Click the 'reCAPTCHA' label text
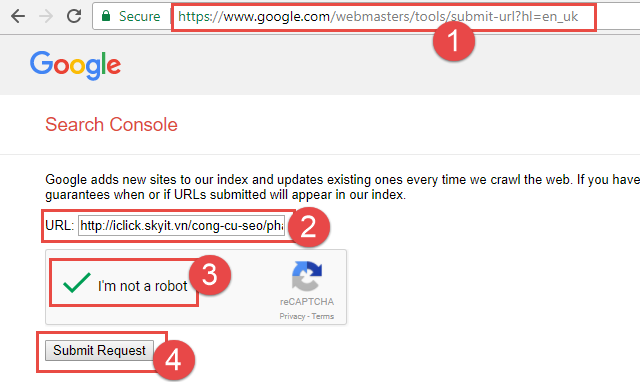640x382 pixels. click(307, 302)
